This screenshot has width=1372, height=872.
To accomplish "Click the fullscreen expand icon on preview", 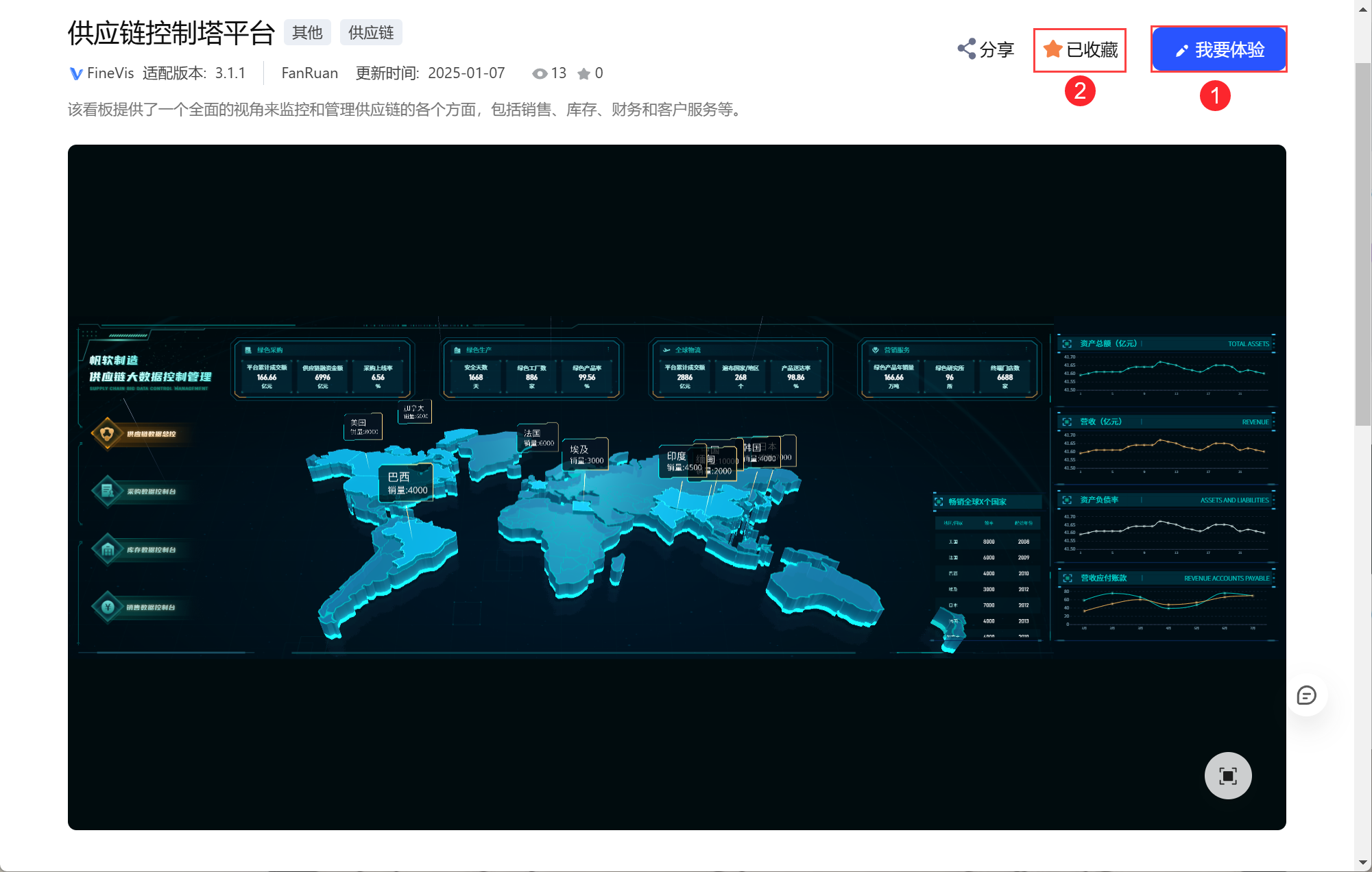I will point(1227,776).
